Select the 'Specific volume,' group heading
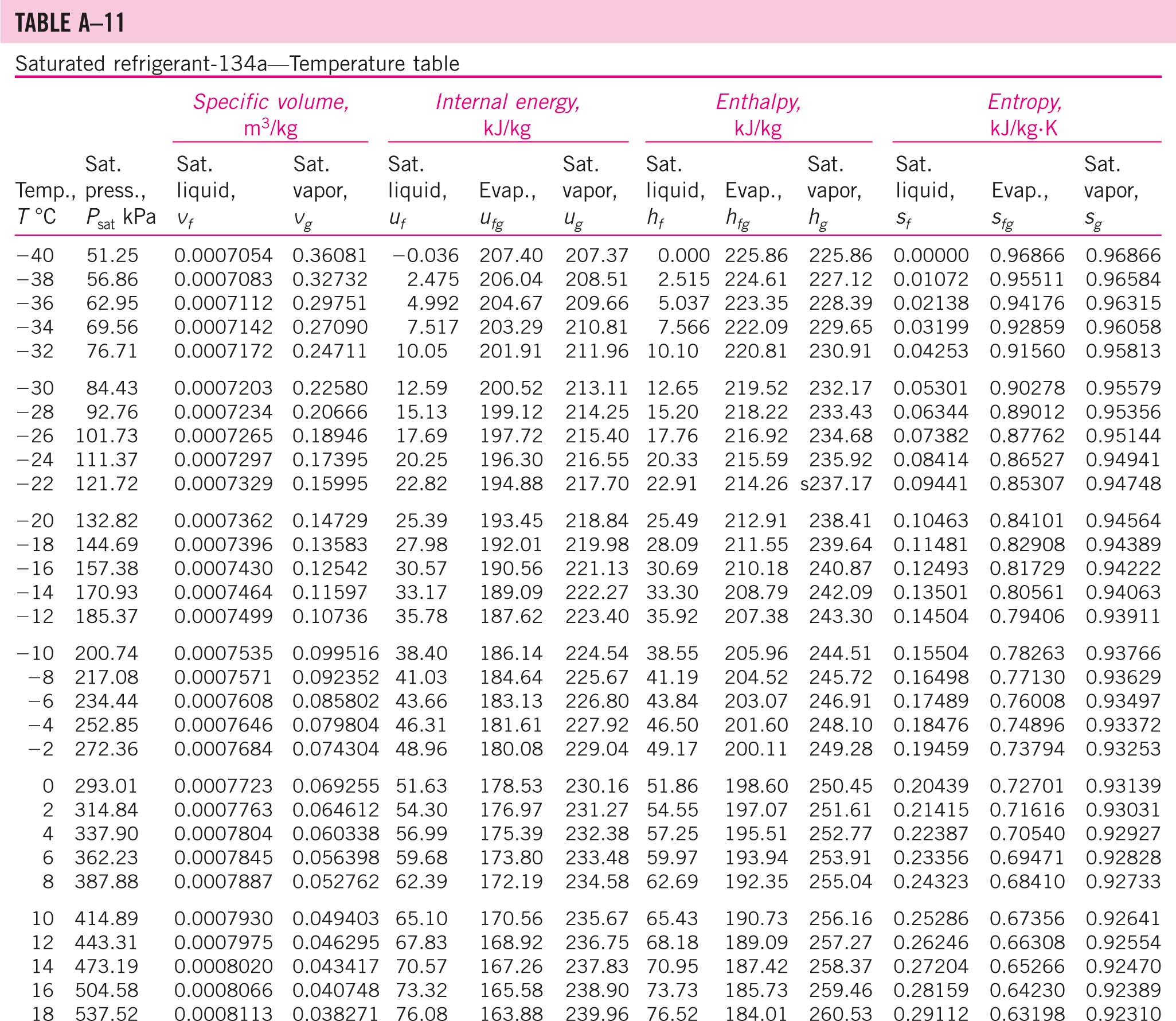Image resolution: width=1176 pixels, height=1021 pixels. (271, 102)
